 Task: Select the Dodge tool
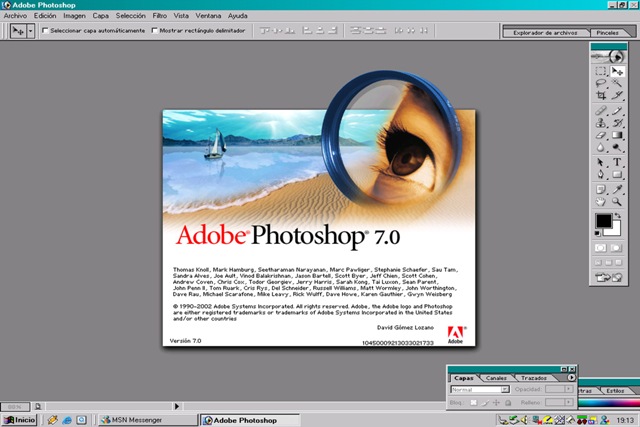[x=617, y=147]
